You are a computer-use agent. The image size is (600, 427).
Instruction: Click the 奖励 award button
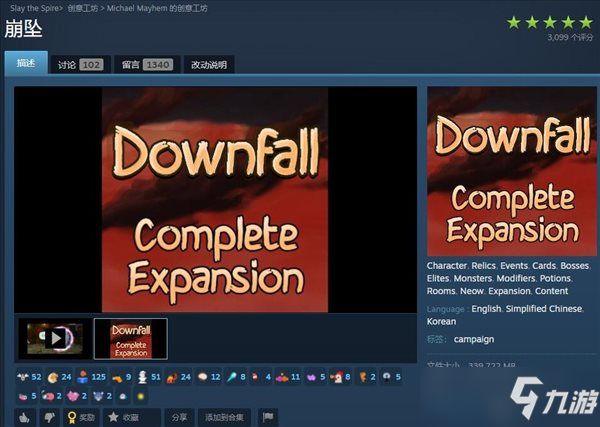coord(81,417)
